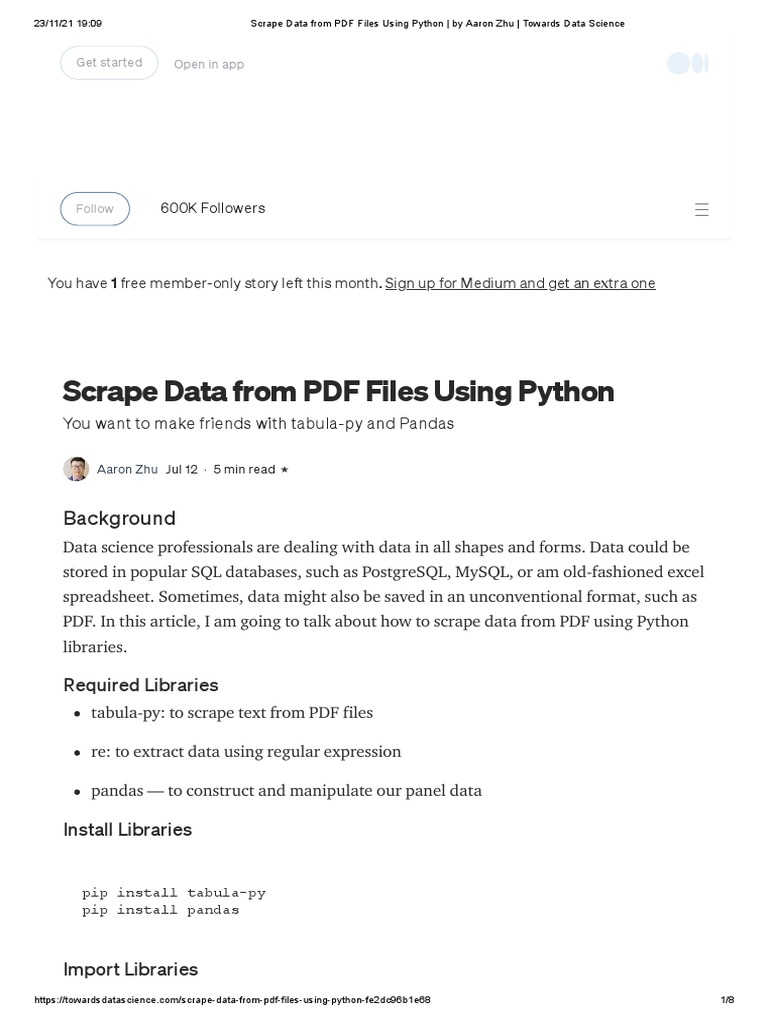768x1024 pixels.
Task: Click the Follow button
Action: (x=95, y=209)
